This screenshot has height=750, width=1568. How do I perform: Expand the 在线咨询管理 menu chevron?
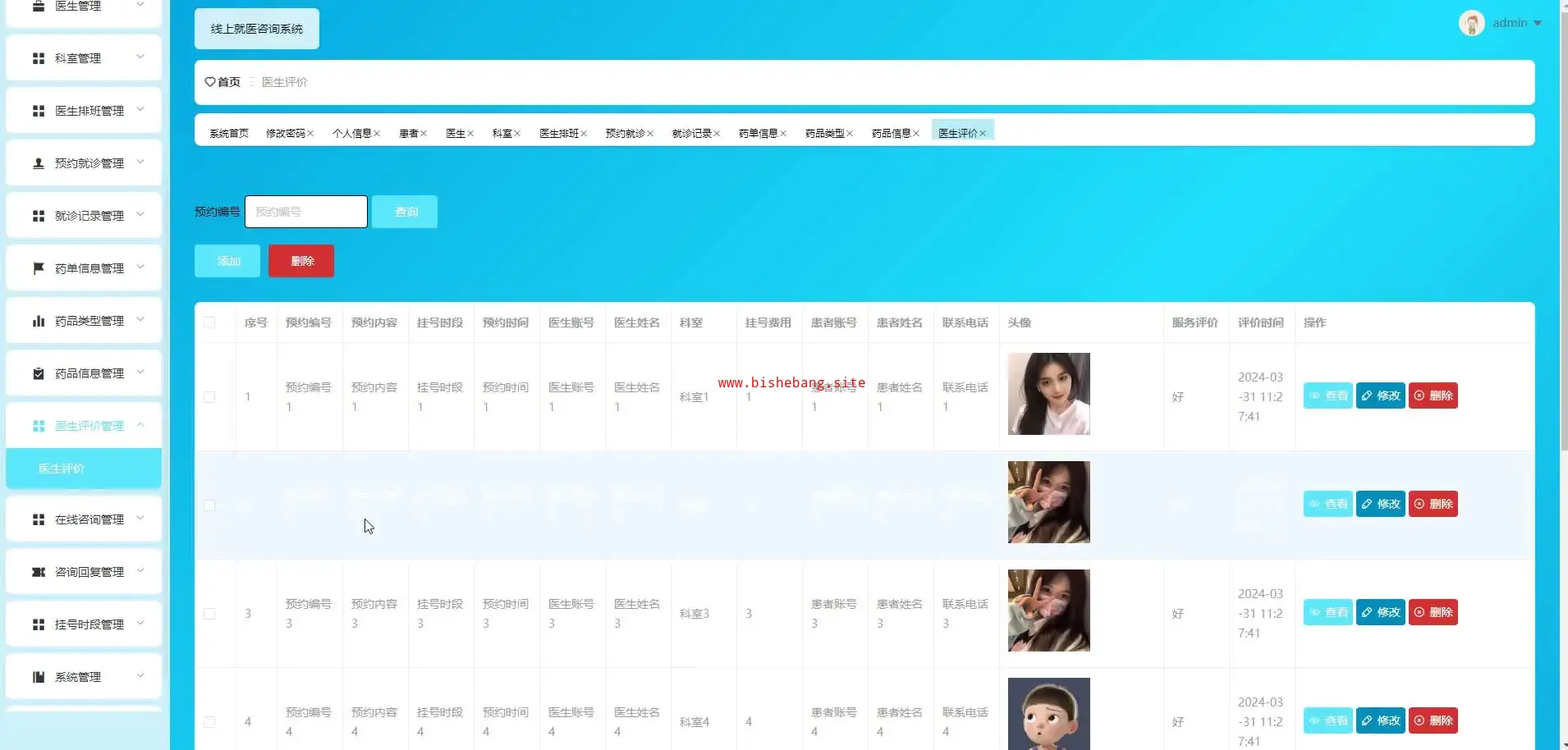(140, 519)
